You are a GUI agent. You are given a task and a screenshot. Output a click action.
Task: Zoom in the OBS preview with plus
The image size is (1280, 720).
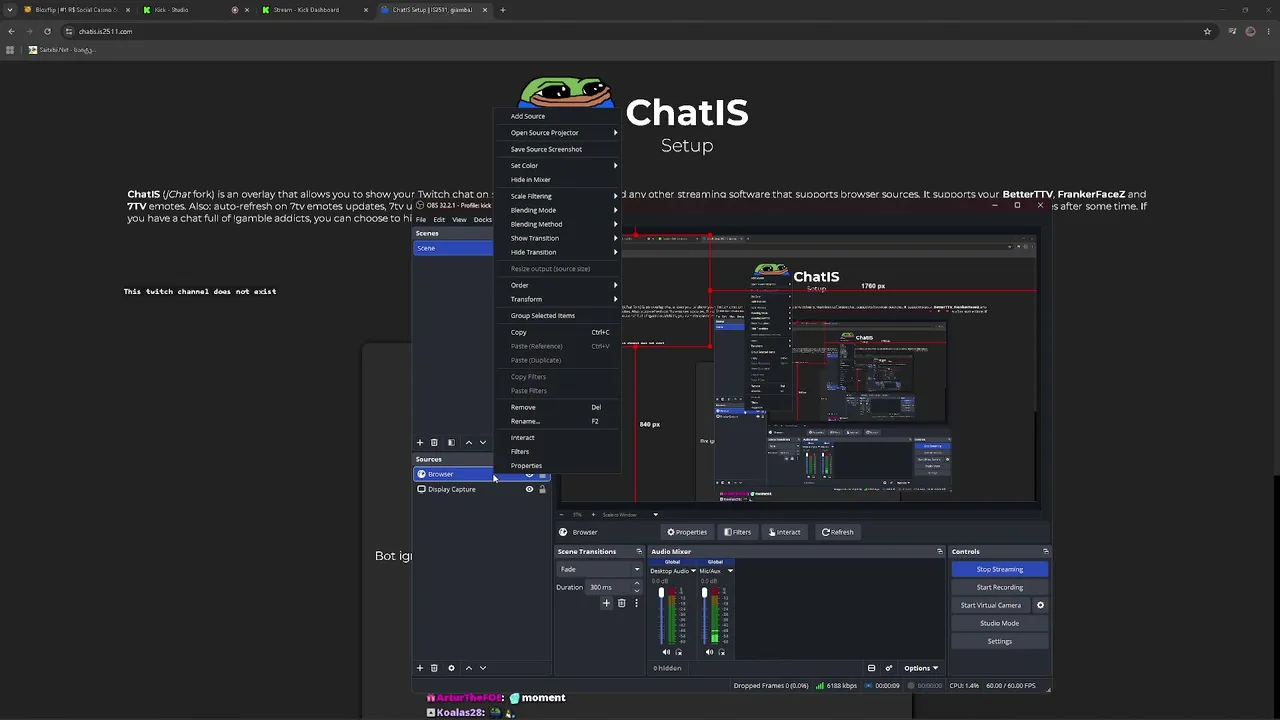(x=591, y=515)
